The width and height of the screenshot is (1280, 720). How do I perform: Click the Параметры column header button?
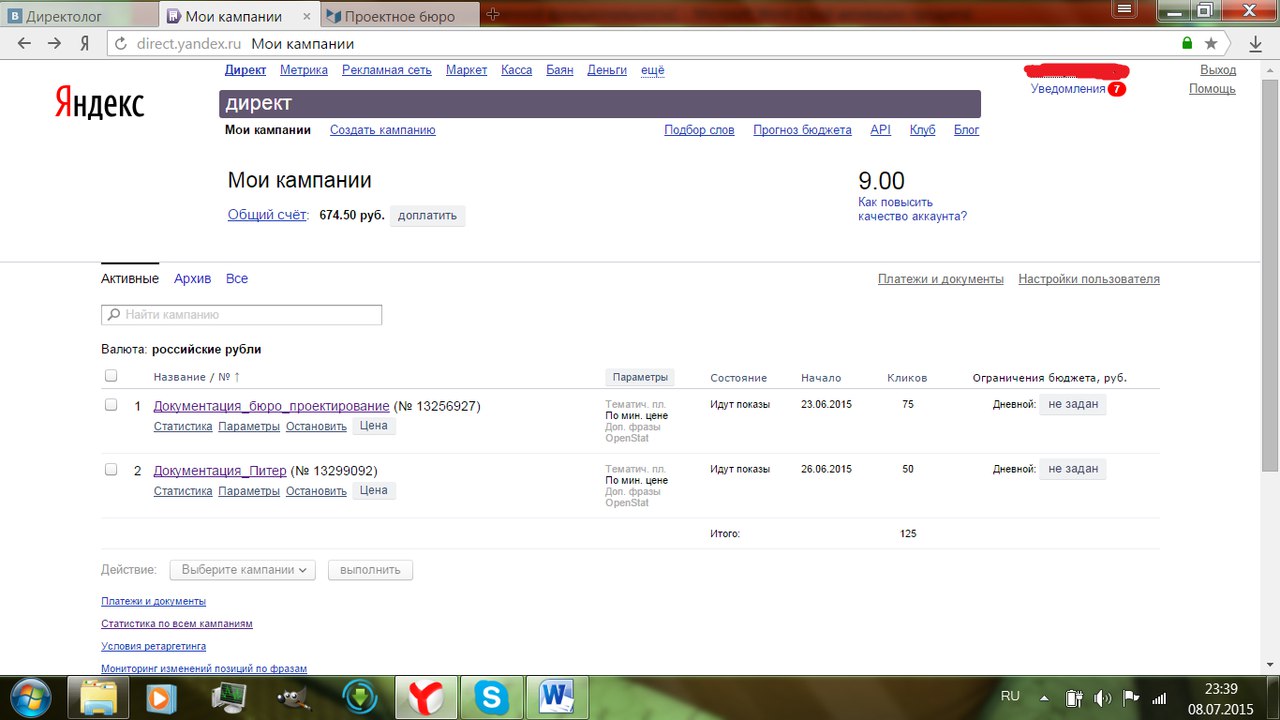[640, 377]
